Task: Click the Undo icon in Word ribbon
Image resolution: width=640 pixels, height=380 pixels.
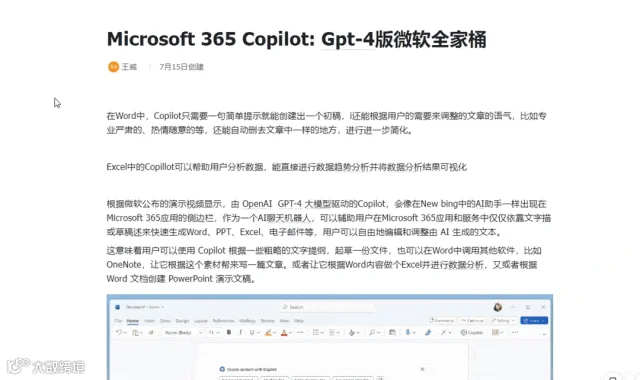Action: click(118, 333)
